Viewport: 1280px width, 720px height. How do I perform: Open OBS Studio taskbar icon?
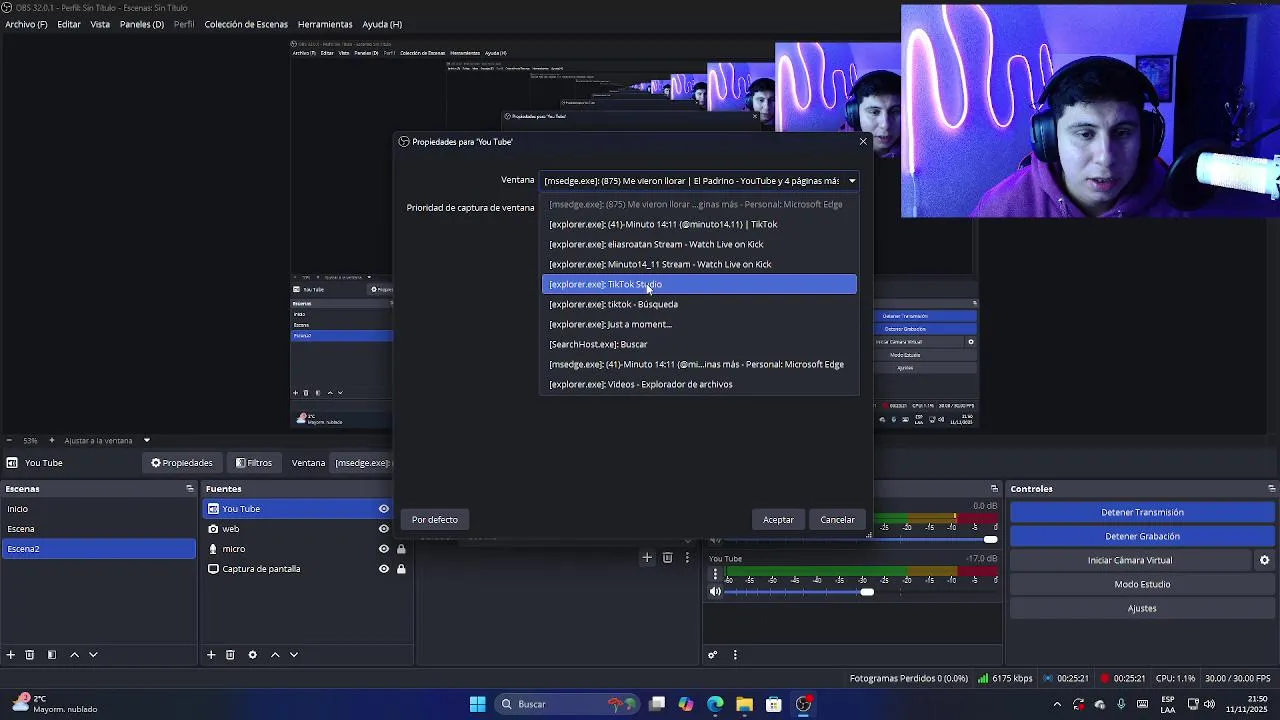coord(803,704)
